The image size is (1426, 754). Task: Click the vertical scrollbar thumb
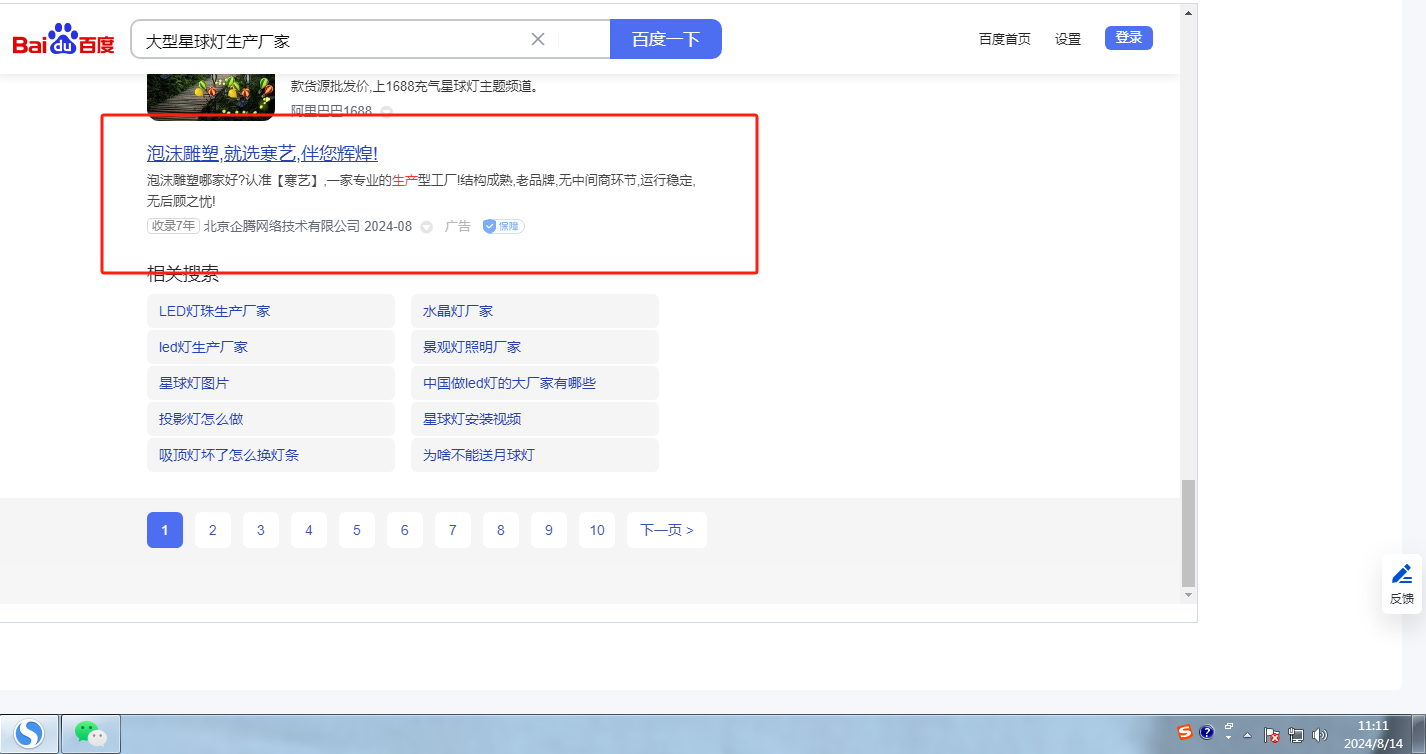point(1188,533)
